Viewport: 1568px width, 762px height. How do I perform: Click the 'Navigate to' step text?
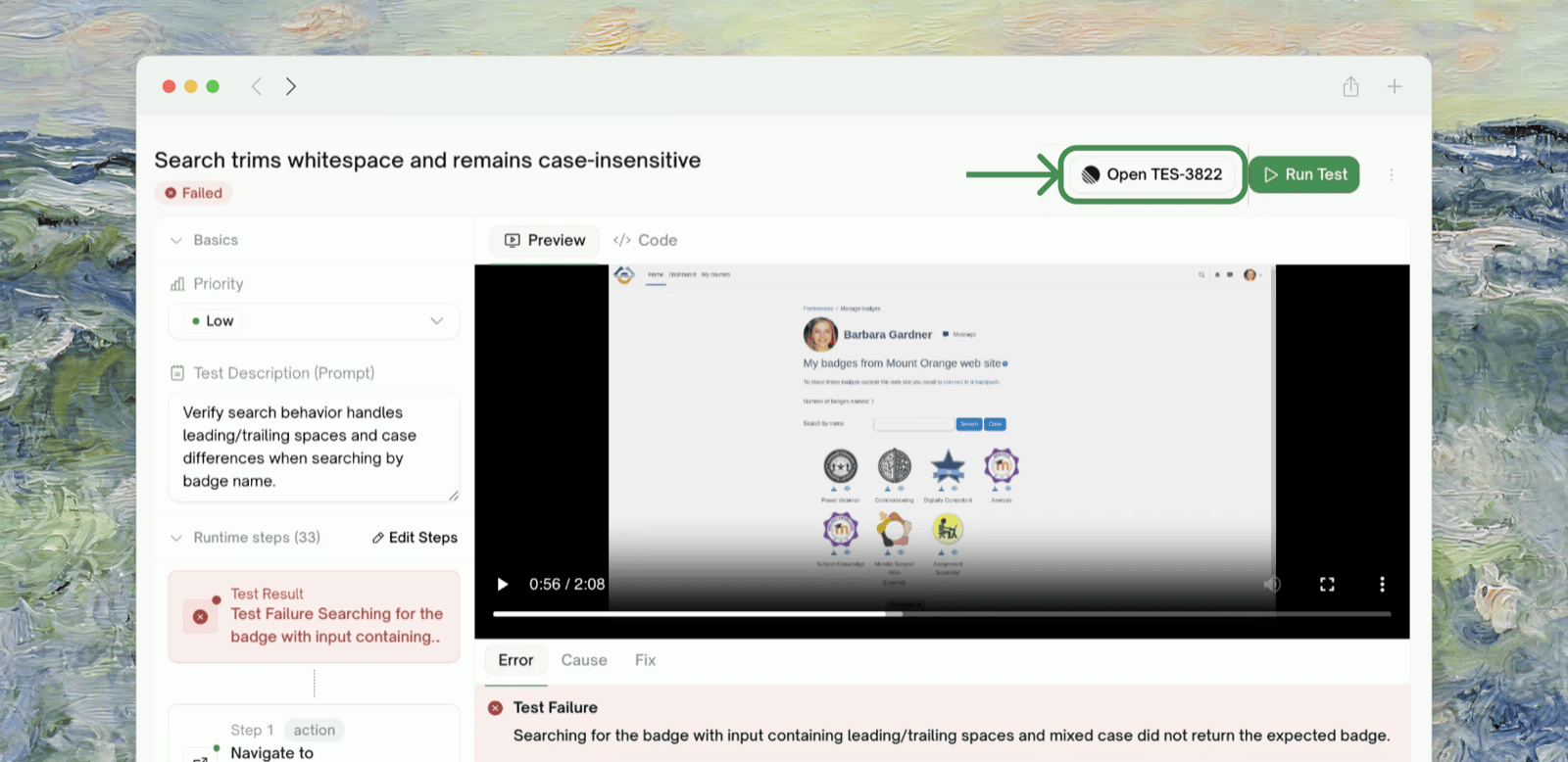point(272,752)
